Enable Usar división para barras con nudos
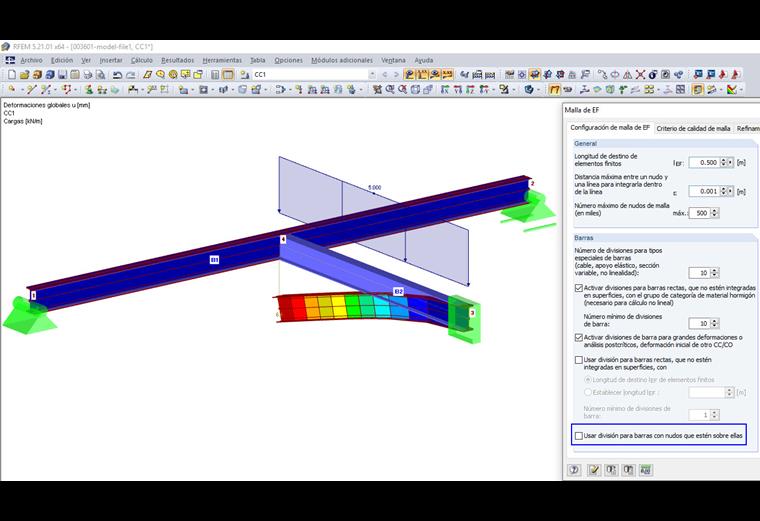The image size is (760, 521). pyautogui.click(x=578, y=436)
